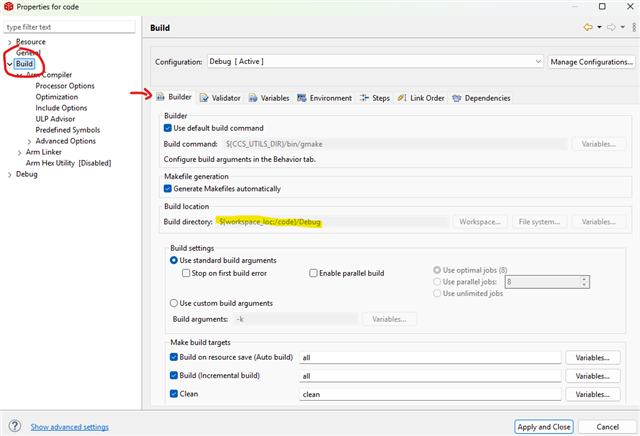
Task: Click the forward navigation arrow icon
Action: [611, 27]
